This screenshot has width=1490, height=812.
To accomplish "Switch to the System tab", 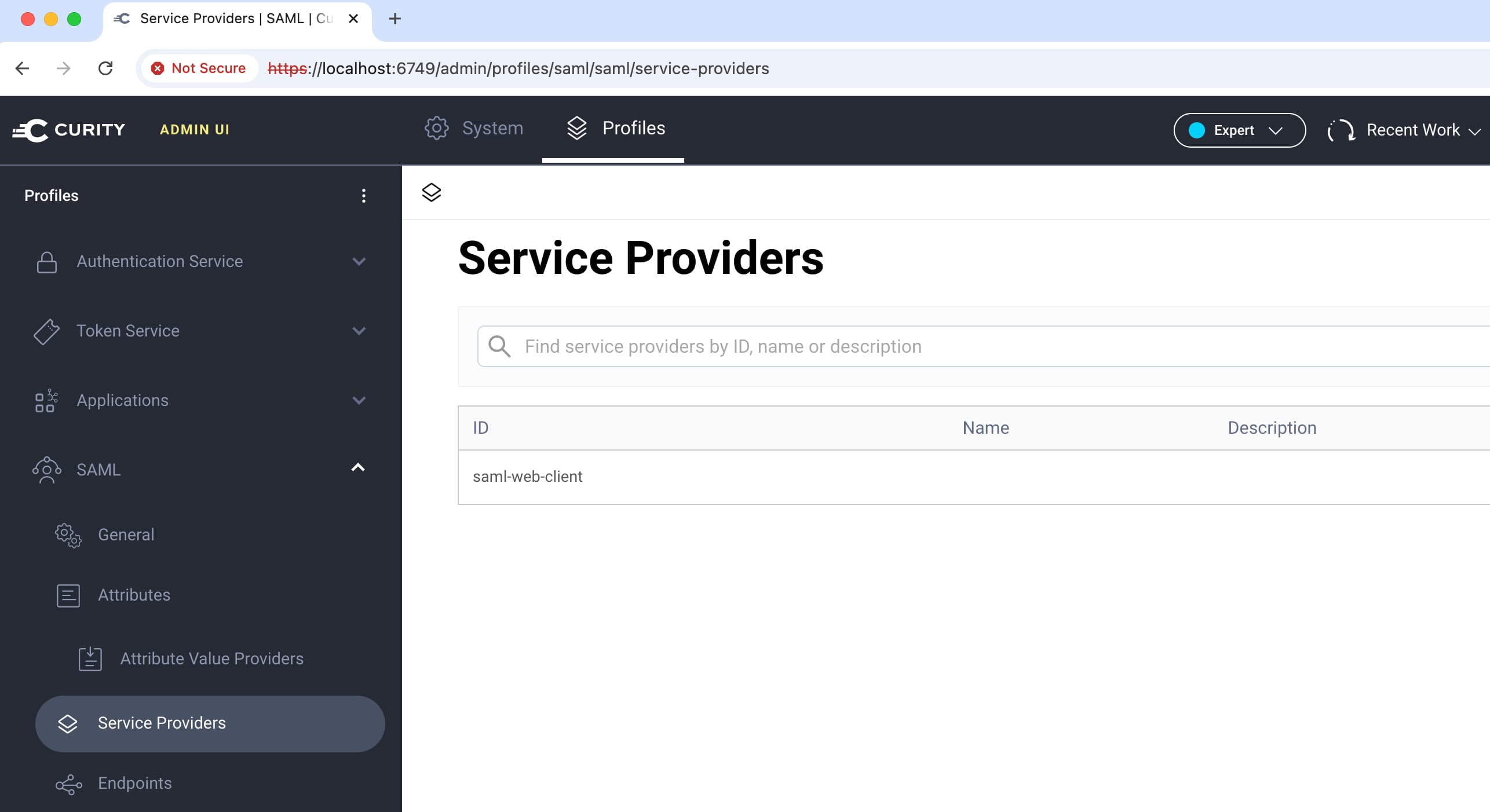I will [x=474, y=129].
